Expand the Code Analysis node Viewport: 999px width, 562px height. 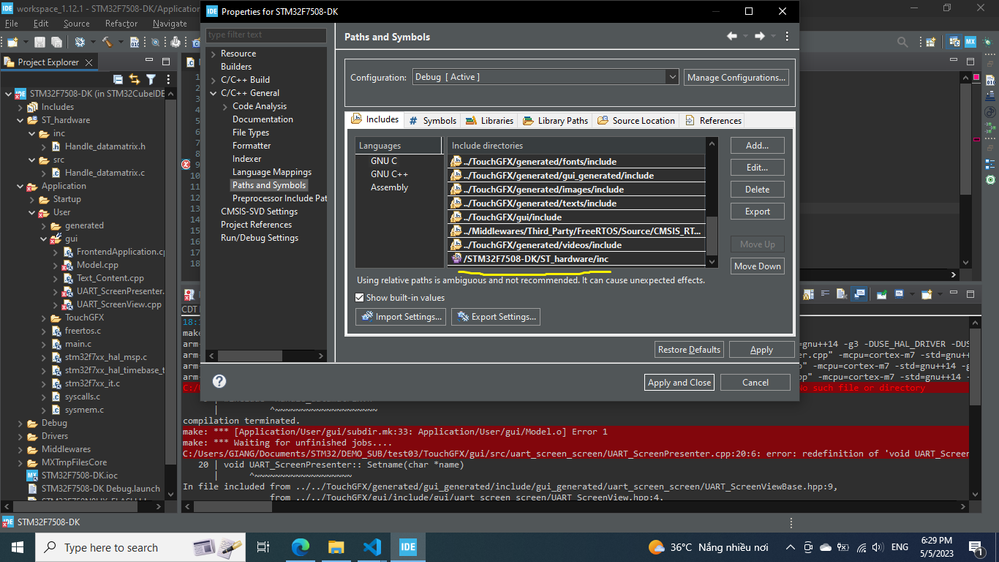pyautogui.click(x=225, y=106)
